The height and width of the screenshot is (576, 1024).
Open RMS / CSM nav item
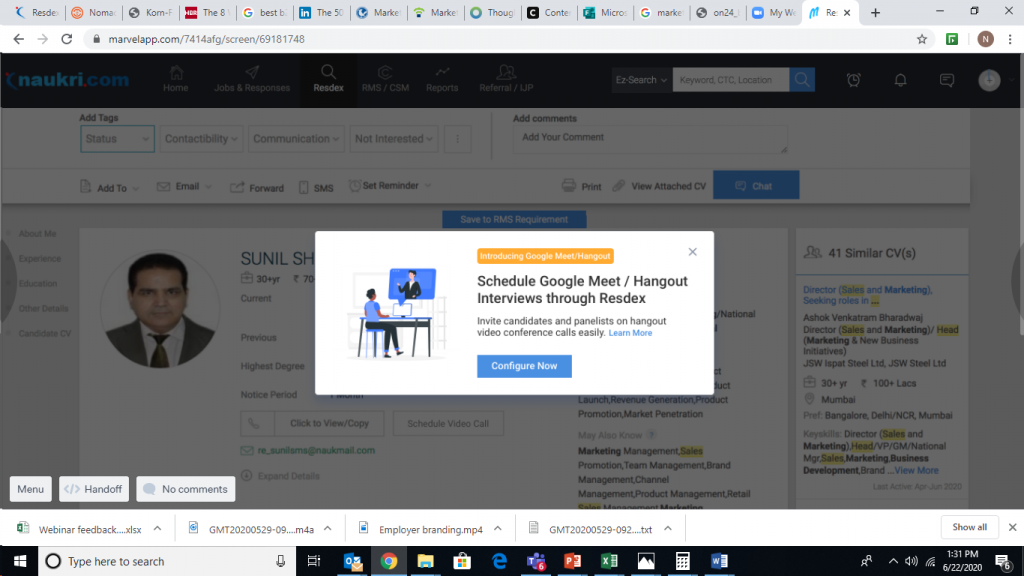tap(385, 80)
